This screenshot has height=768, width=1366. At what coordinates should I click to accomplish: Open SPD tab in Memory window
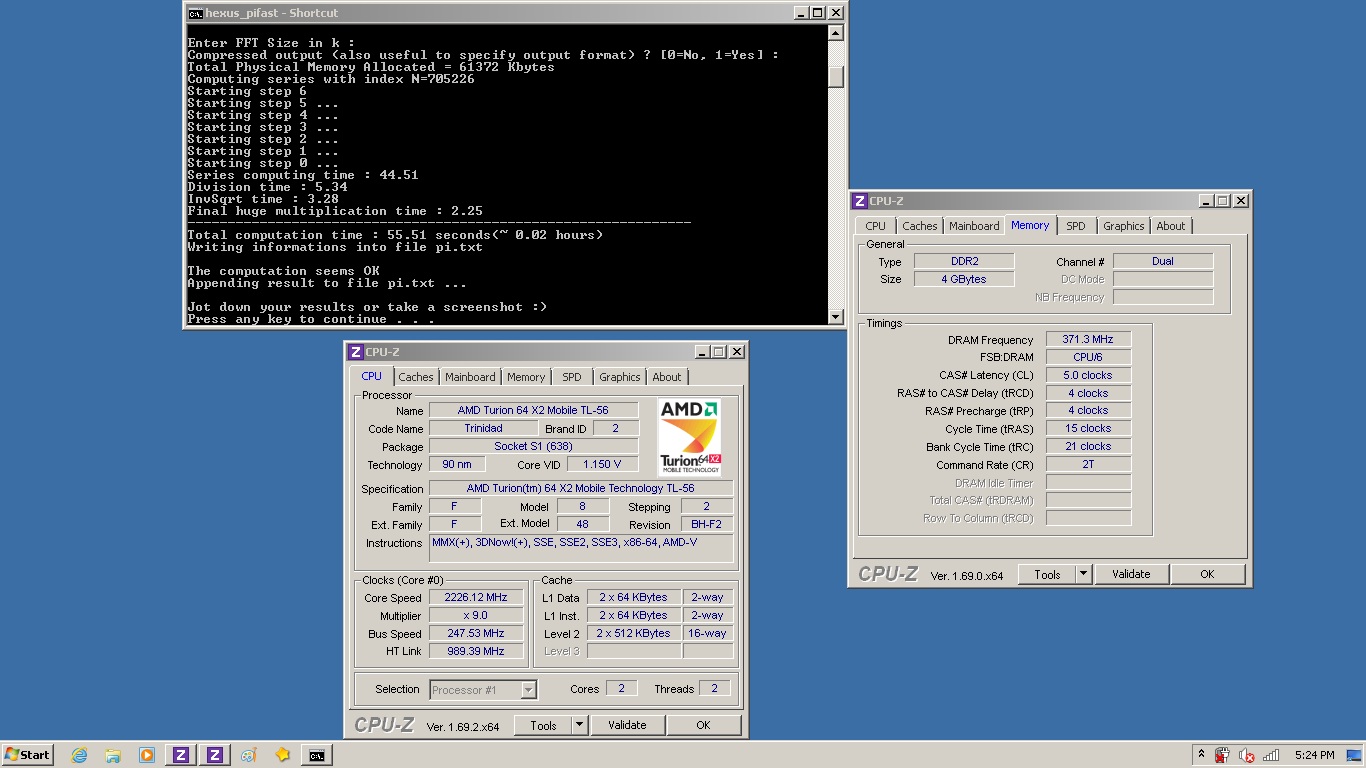(1076, 226)
